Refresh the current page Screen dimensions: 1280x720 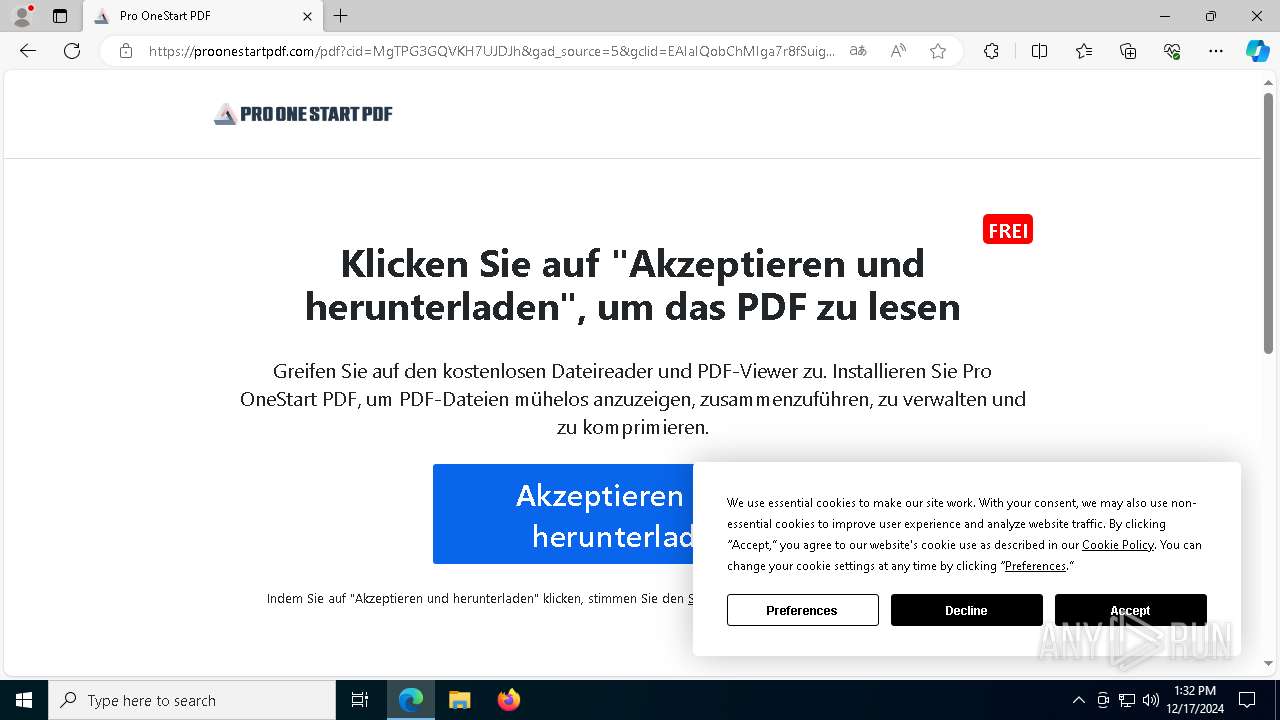pyautogui.click(x=72, y=51)
